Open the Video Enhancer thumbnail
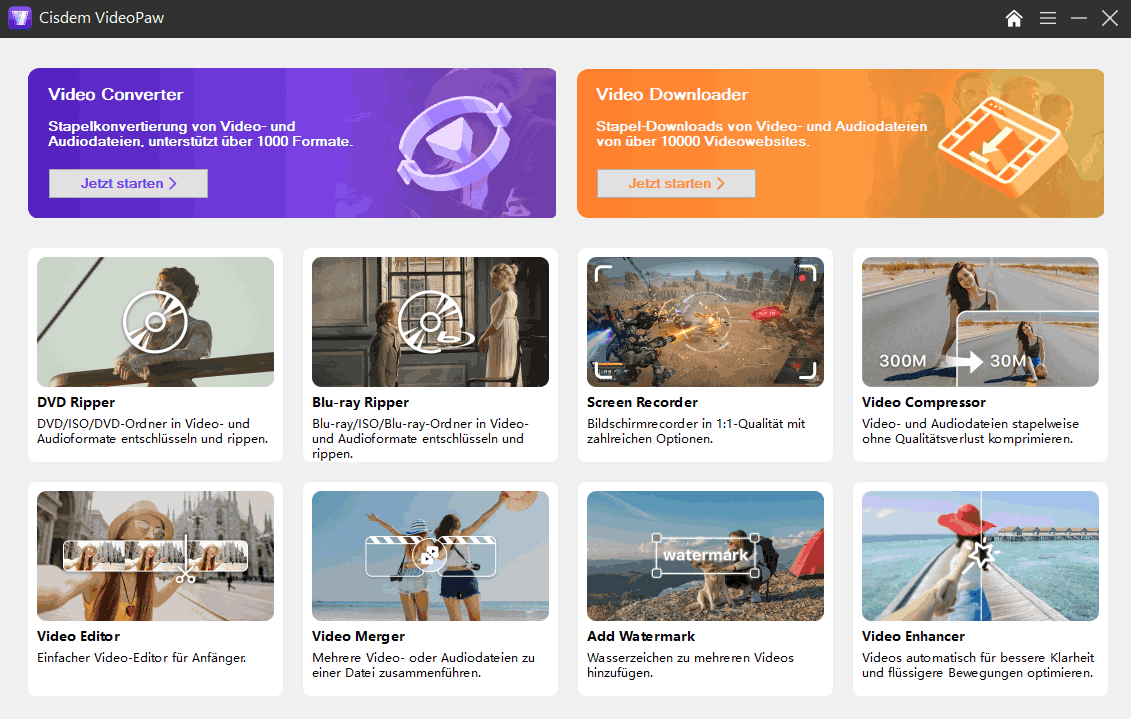This screenshot has height=719, width=1131. 980,556
